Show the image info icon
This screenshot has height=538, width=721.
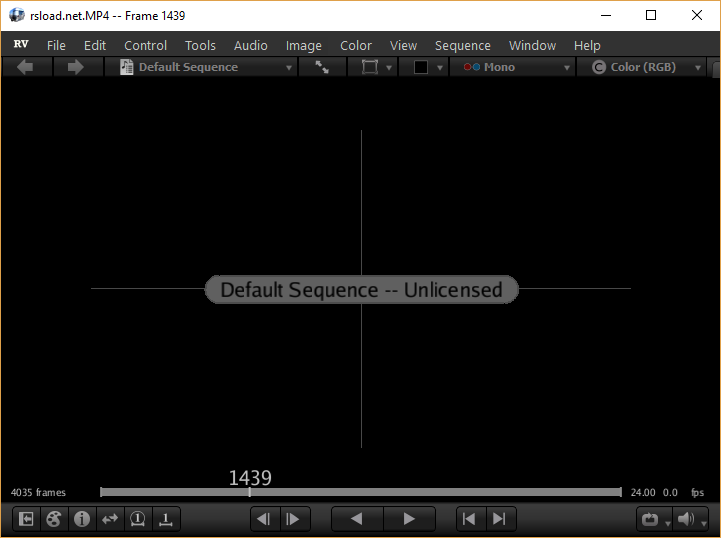[x=82, y=519]
